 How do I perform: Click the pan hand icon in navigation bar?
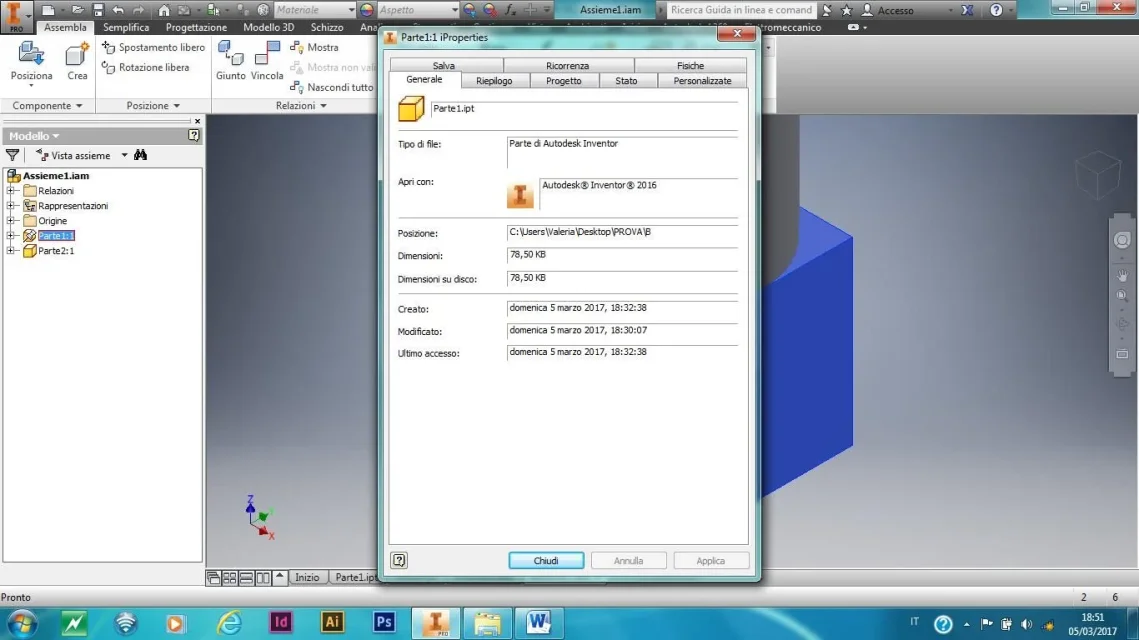coord(1122,275)
